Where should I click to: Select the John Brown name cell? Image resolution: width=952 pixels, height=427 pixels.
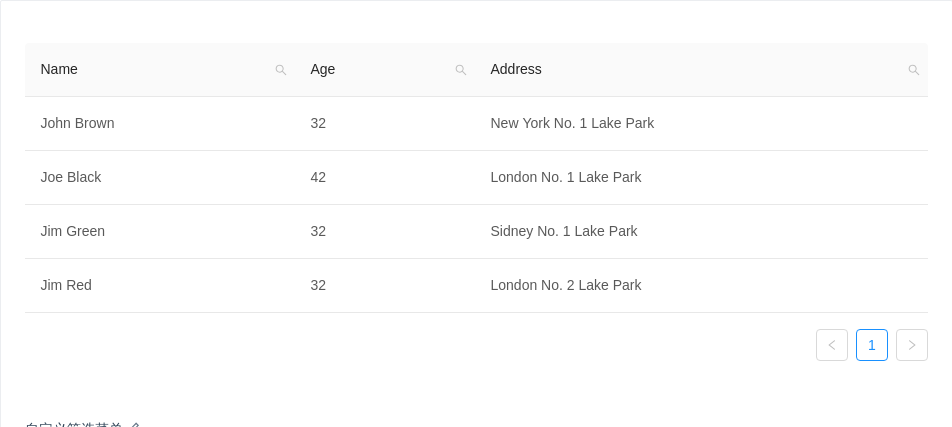pyautogui.click(x=78, y=123)
